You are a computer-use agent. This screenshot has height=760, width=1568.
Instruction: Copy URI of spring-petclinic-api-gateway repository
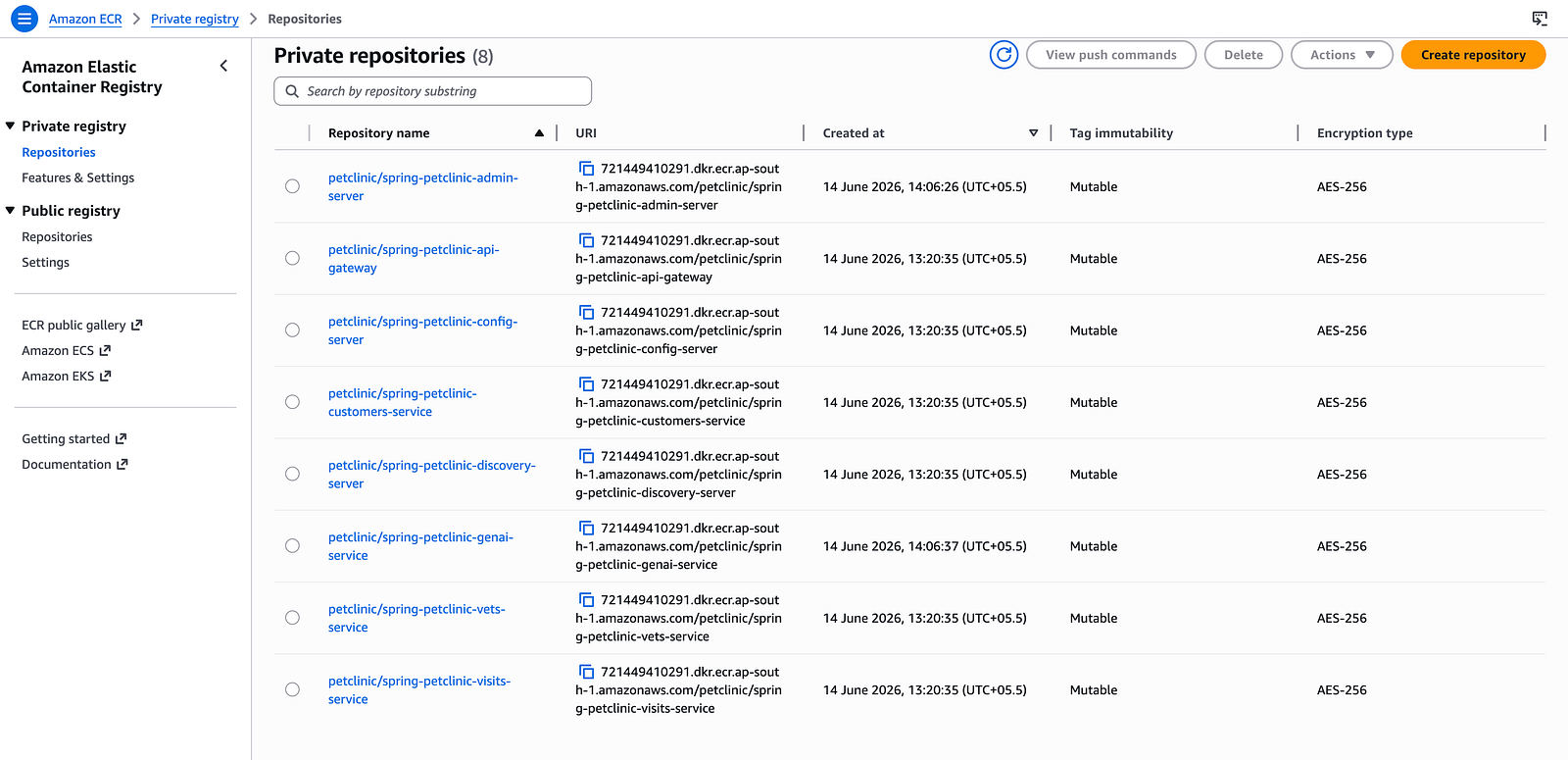tap(587, 240)
